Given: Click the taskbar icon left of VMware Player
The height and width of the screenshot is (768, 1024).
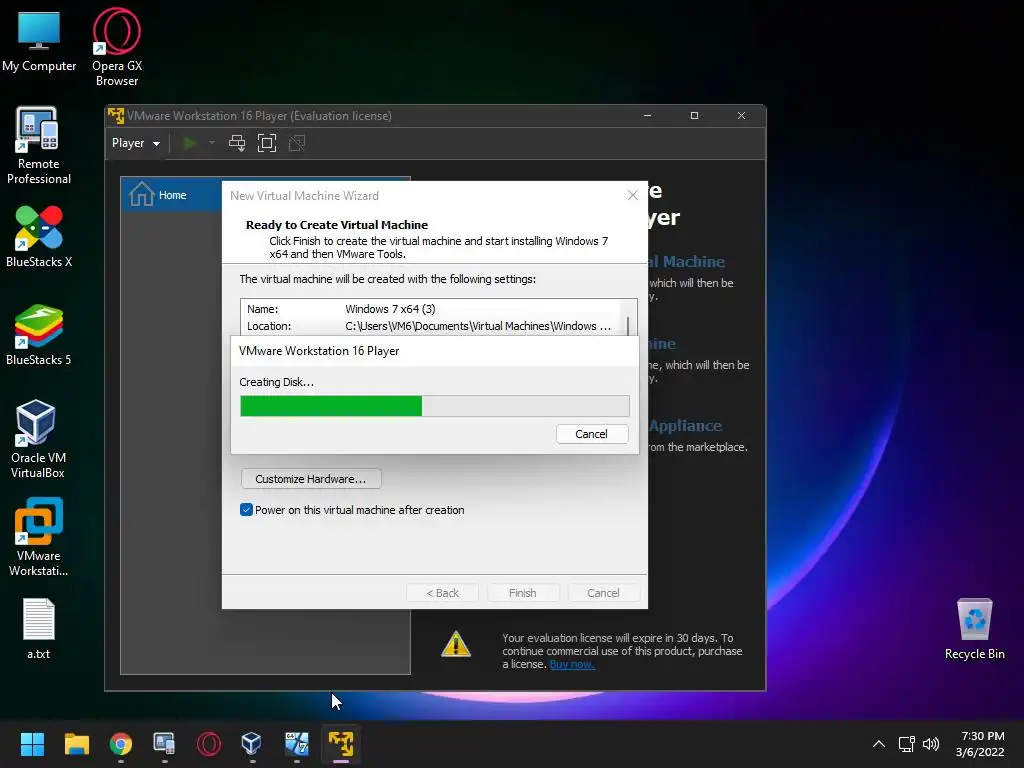Looking at the screenshot, I should (x=296, y=744).
